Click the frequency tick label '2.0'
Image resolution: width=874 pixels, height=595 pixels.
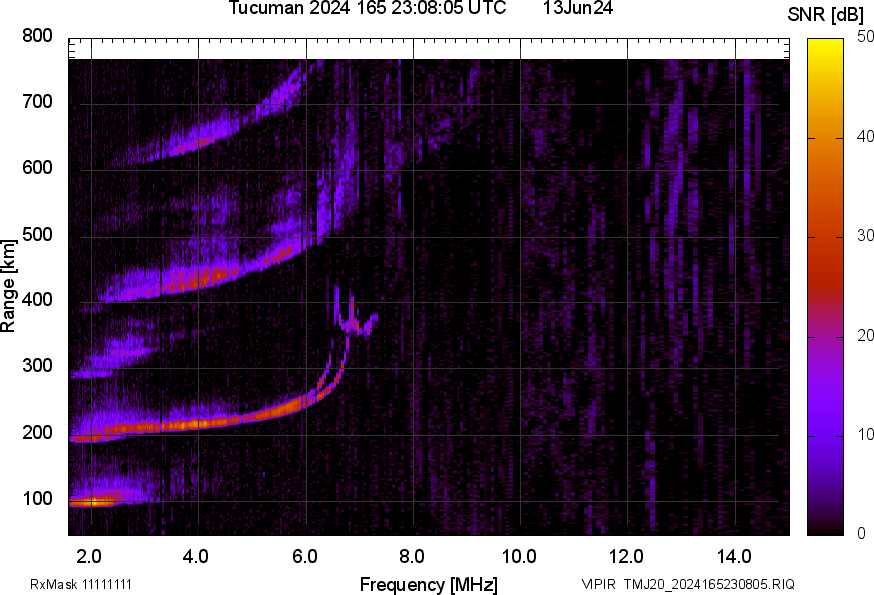pyautogui.click(x=89, y=557)
